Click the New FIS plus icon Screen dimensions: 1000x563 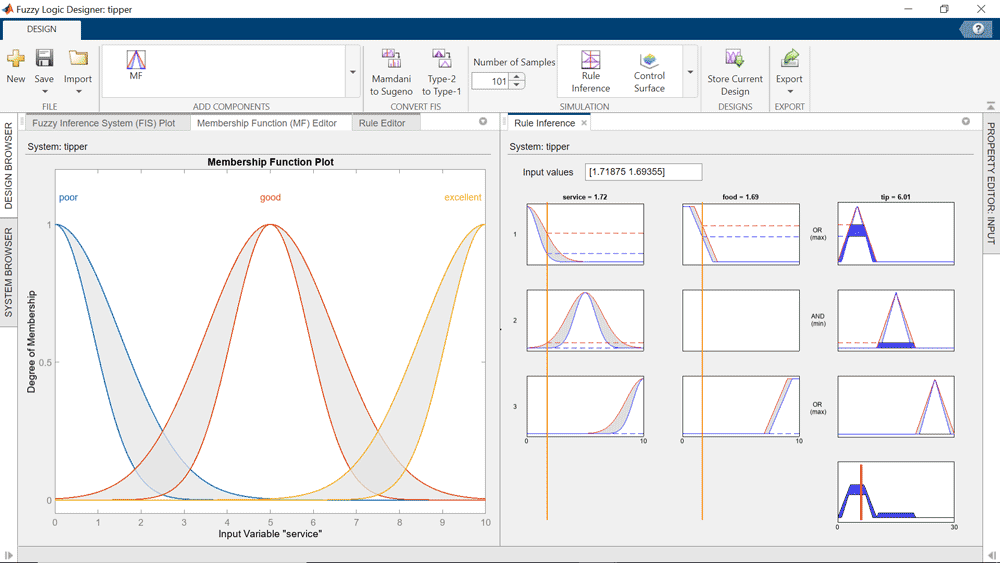[16, 59]
